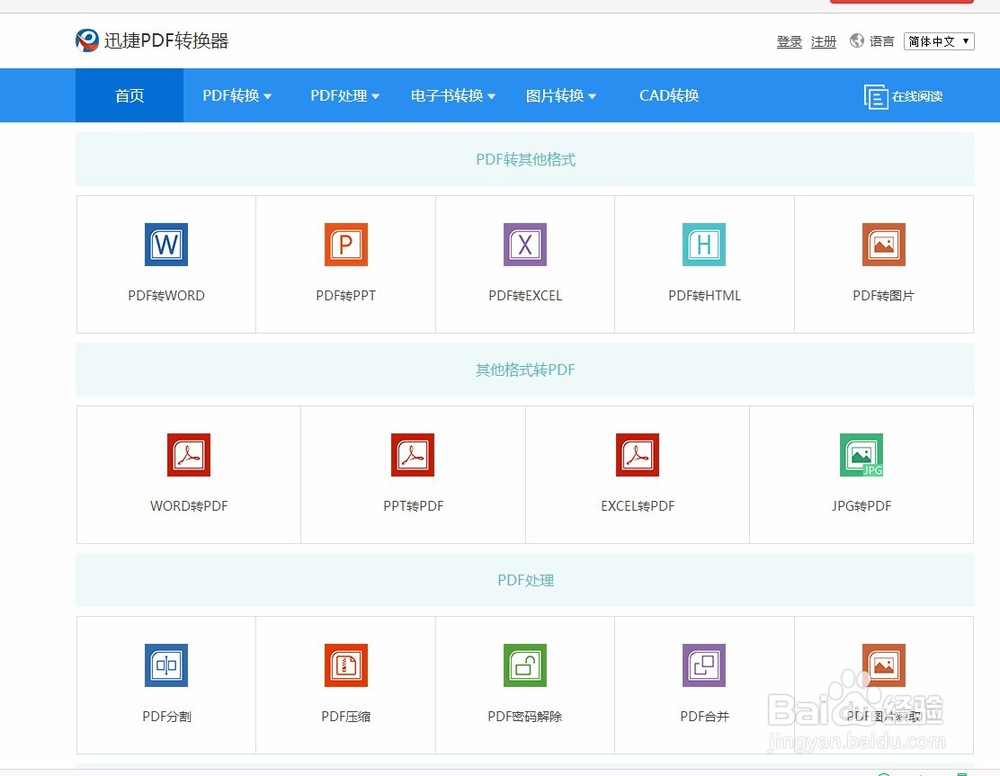Click the 登录 login link
The width and height of the screenshot is (1000, 776).
click(789, 41)
